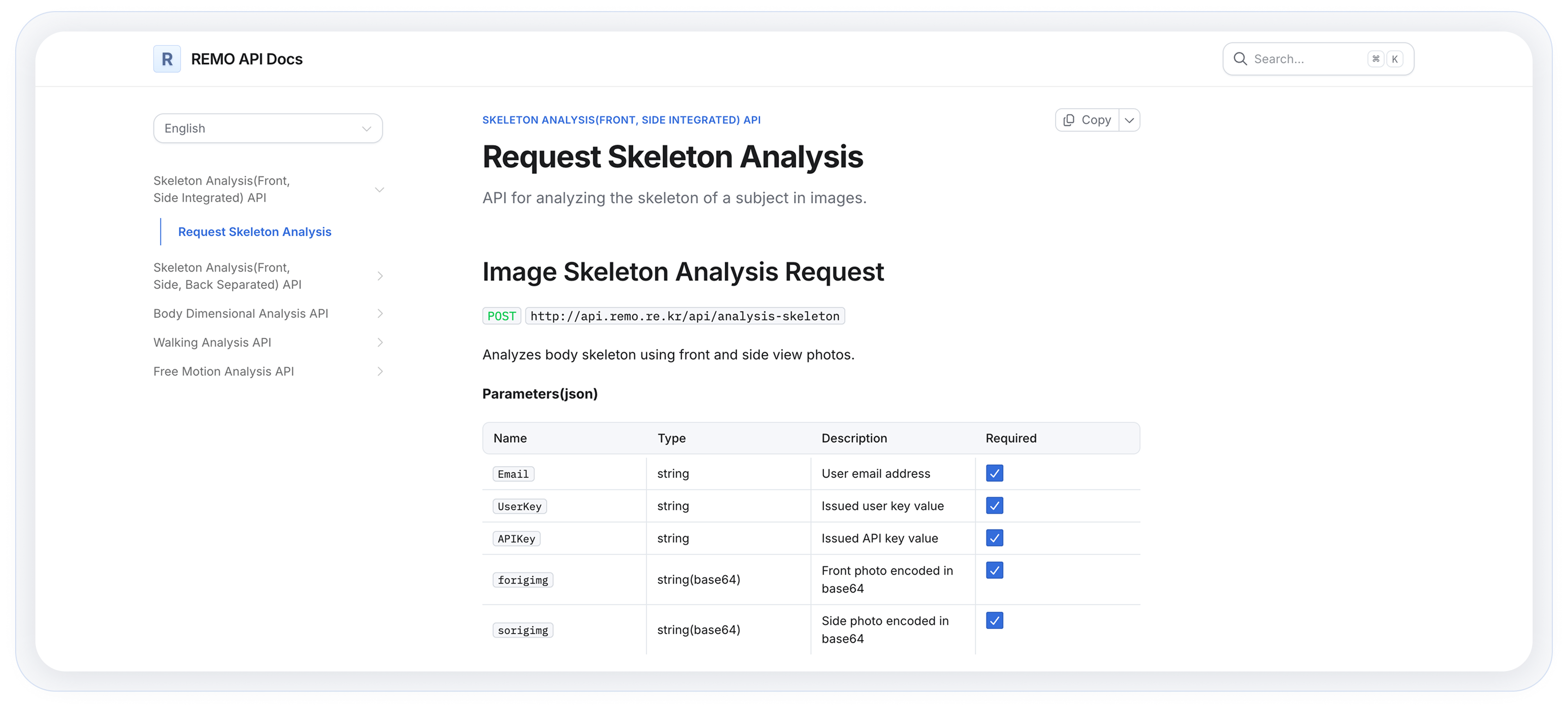Image resolution: width=1568 pixels, height=711 pixels.
Task: Select Request Skeleton Analysis sidebar item
Action: pos(254,232)
